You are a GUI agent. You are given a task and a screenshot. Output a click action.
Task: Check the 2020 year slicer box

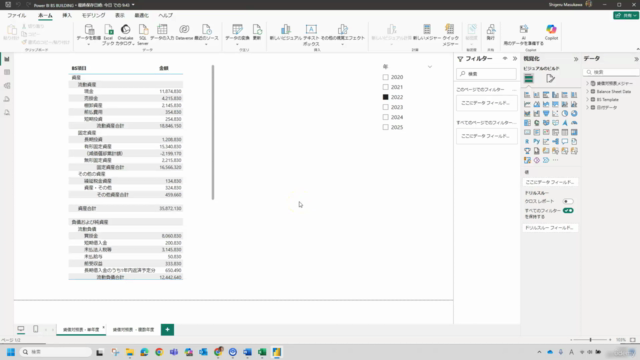pos(385,77)
